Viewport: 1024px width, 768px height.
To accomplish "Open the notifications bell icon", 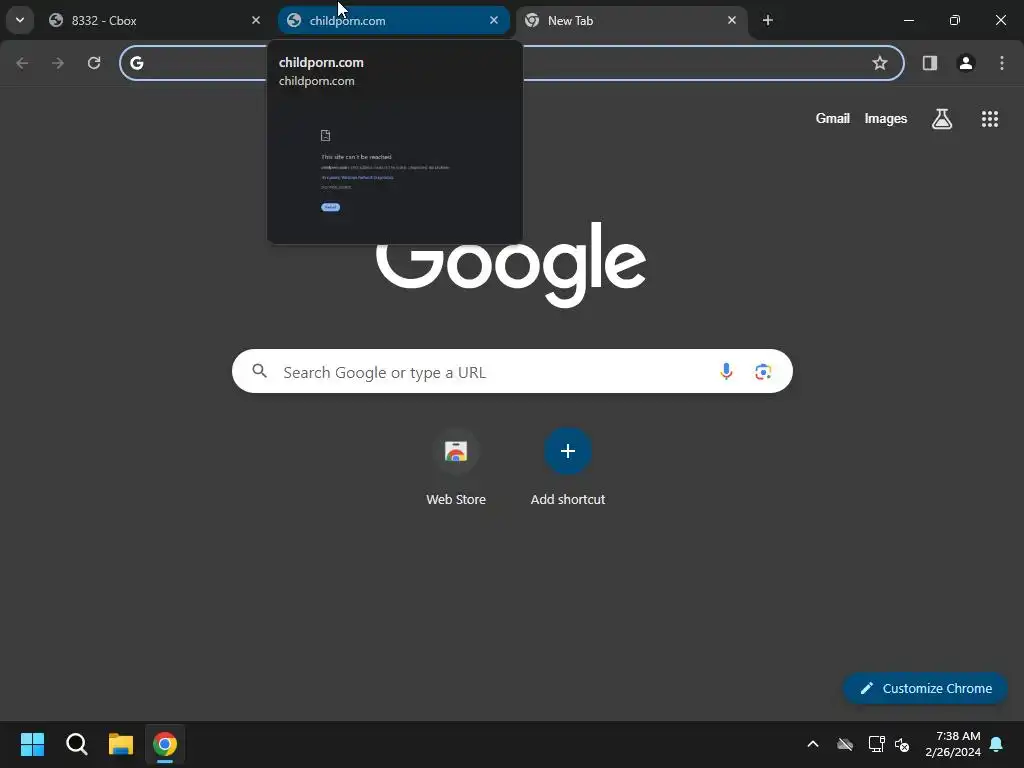I will [x=996, y=744].
